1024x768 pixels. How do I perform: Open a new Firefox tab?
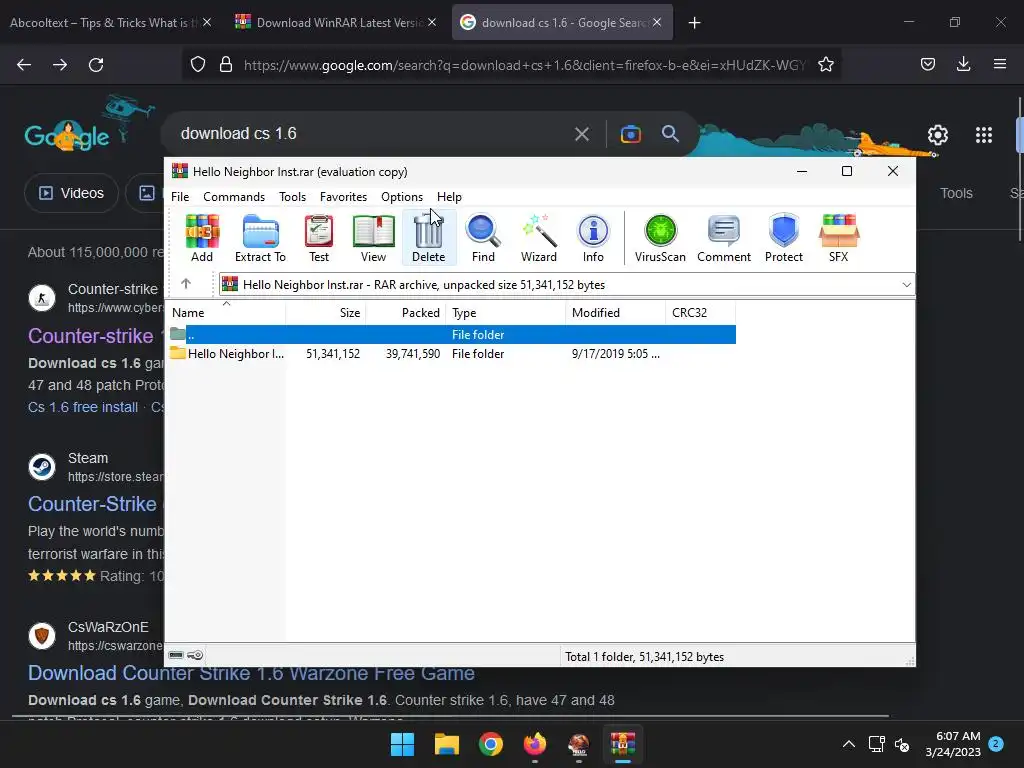(x=694, y=23)
